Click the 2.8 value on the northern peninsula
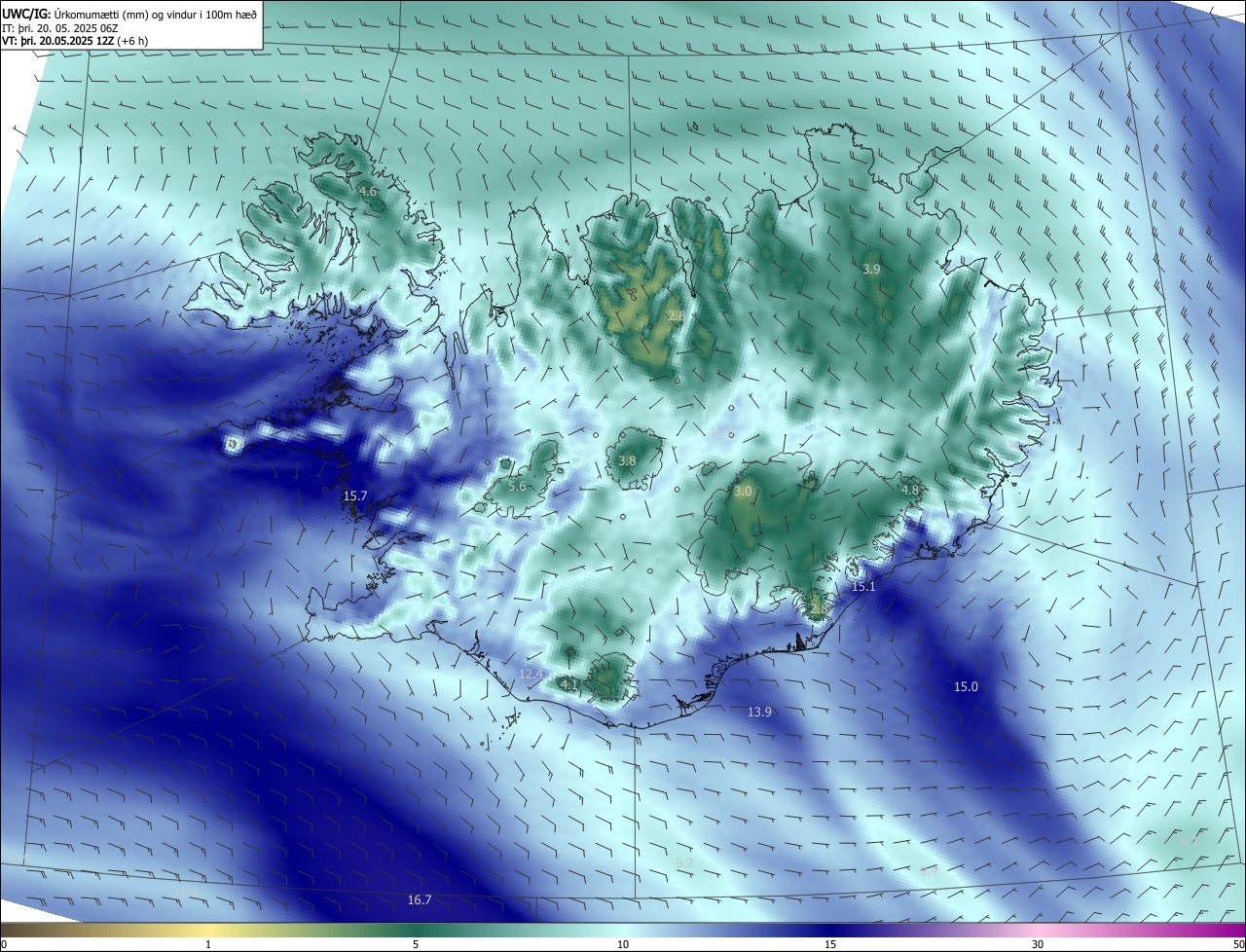The width and height of the screenshot is (1246, 952). point(676,315)
